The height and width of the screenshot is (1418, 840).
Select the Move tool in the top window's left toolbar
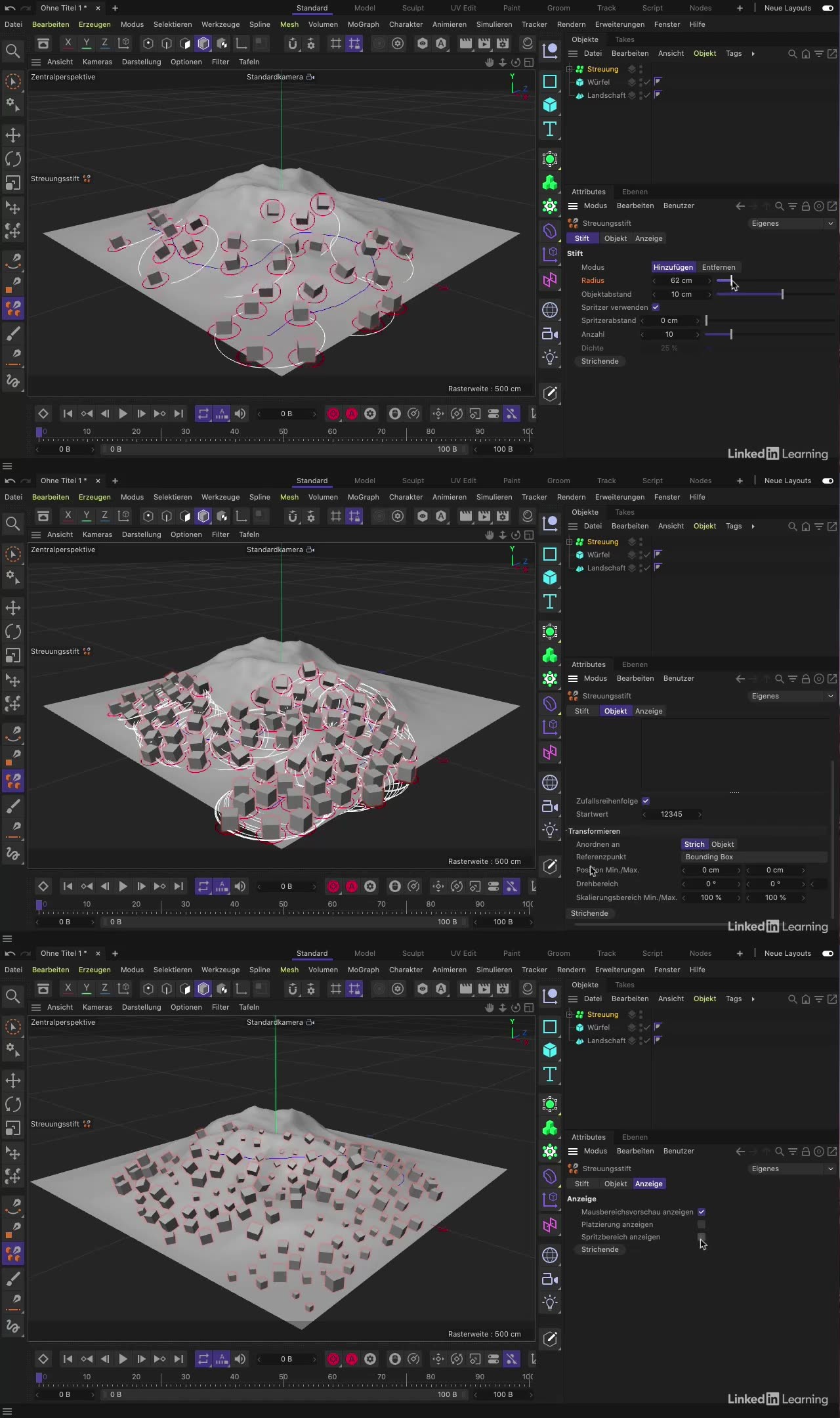point(13,135)
